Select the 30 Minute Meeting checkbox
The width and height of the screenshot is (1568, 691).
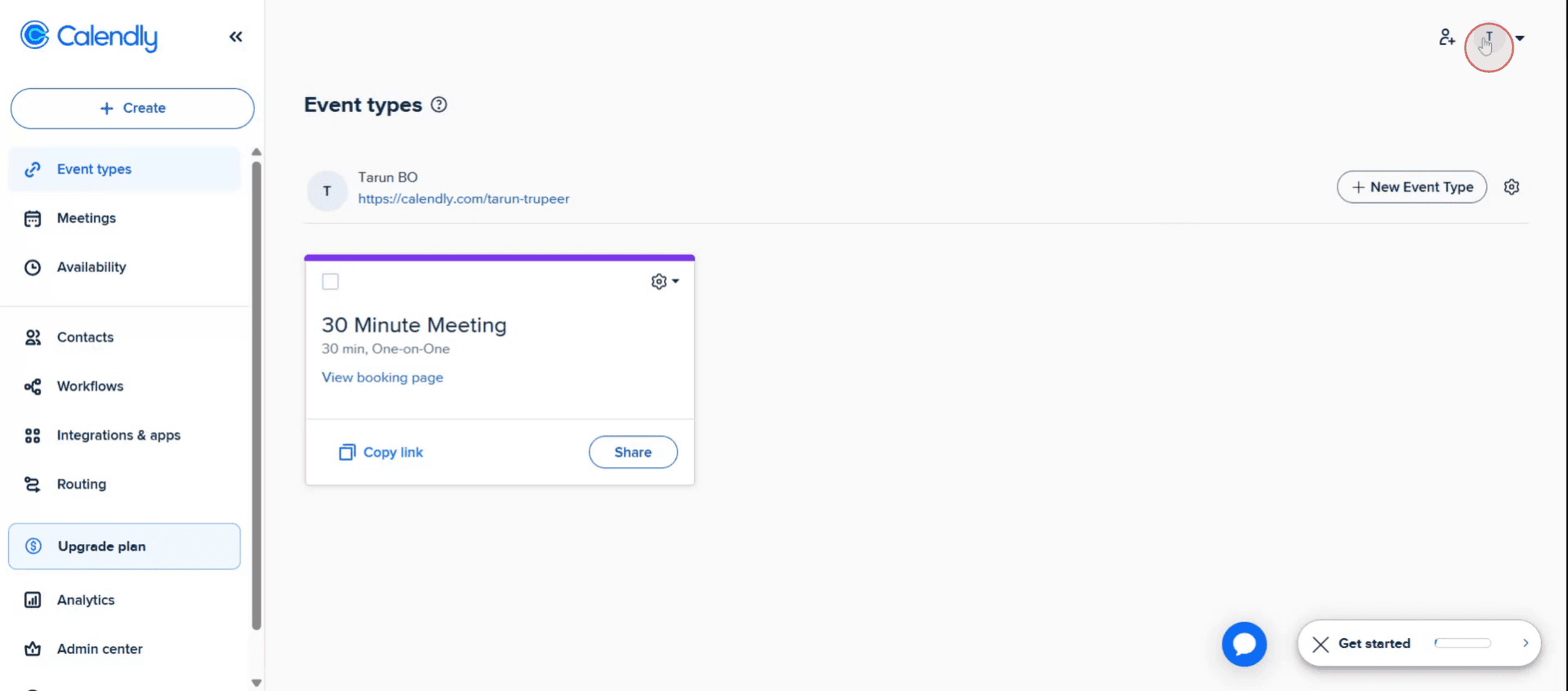point(330,281)
